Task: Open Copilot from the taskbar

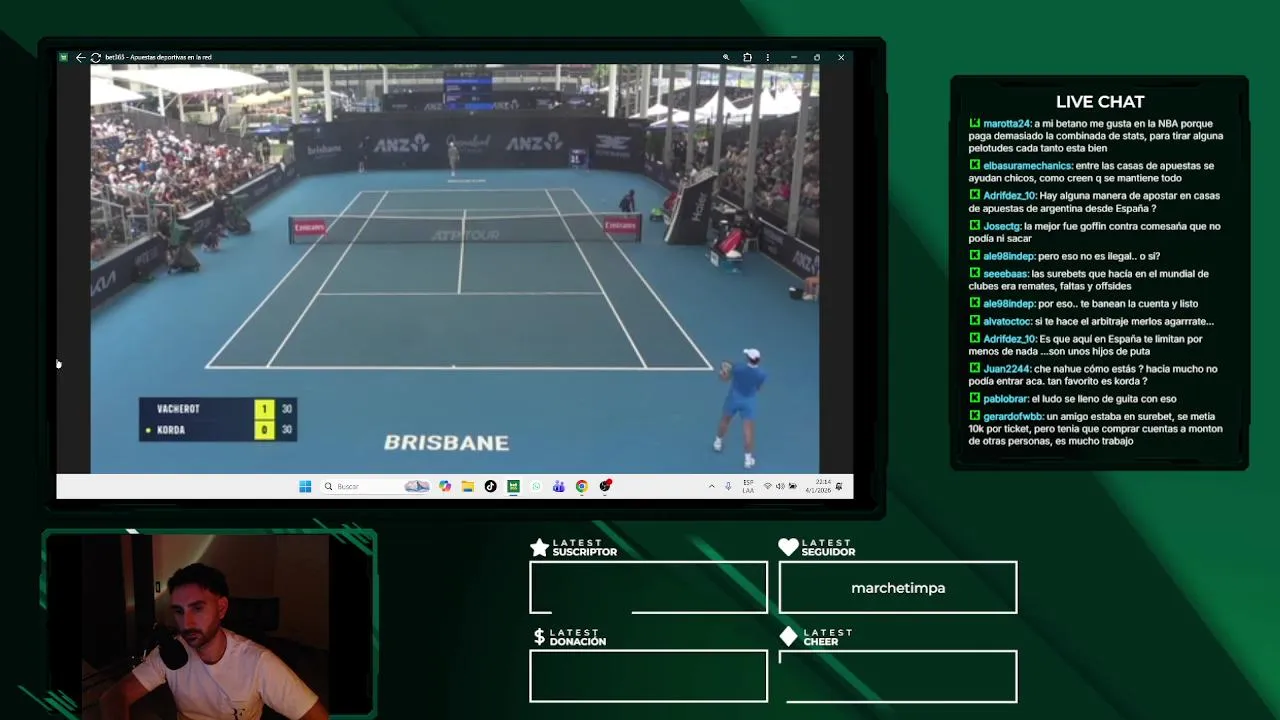Action: click(x=445, y=486)
